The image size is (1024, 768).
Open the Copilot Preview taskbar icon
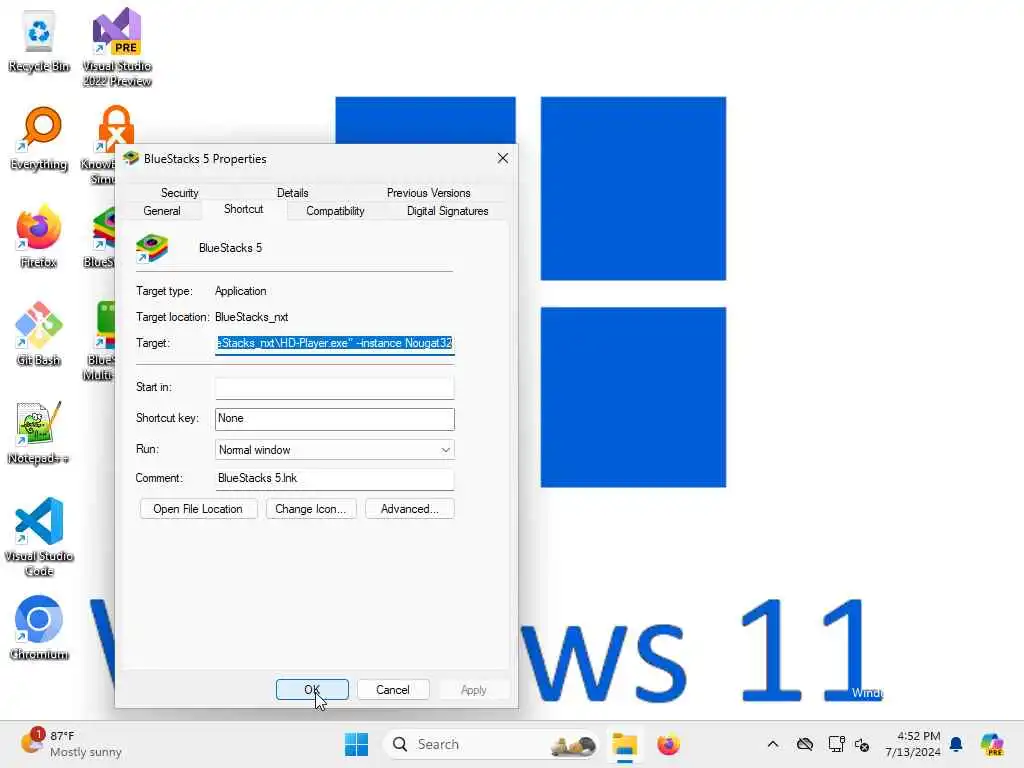tap(991, 744)
